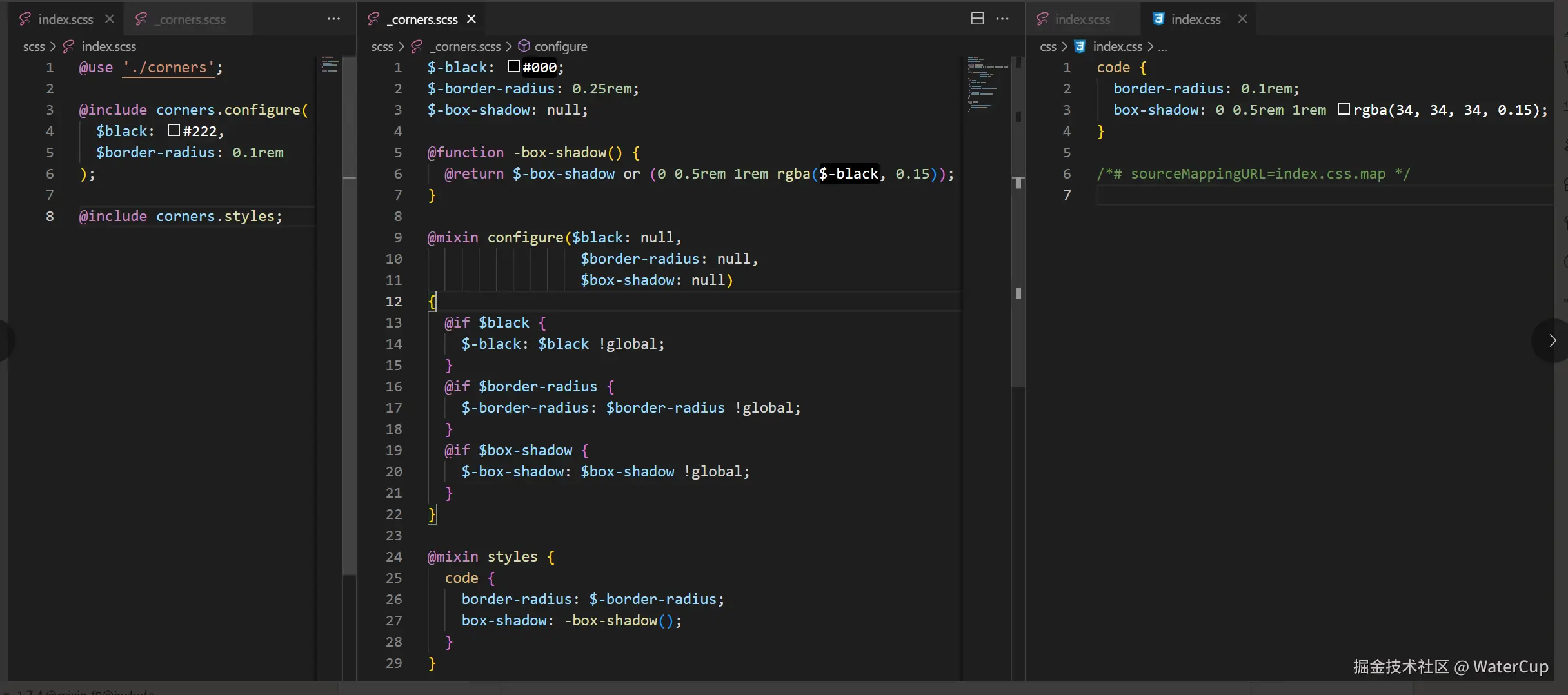The image size is (1568, 695).
Task: Click '@mixin configure($black: null,' line
Action: pos(554,237)
